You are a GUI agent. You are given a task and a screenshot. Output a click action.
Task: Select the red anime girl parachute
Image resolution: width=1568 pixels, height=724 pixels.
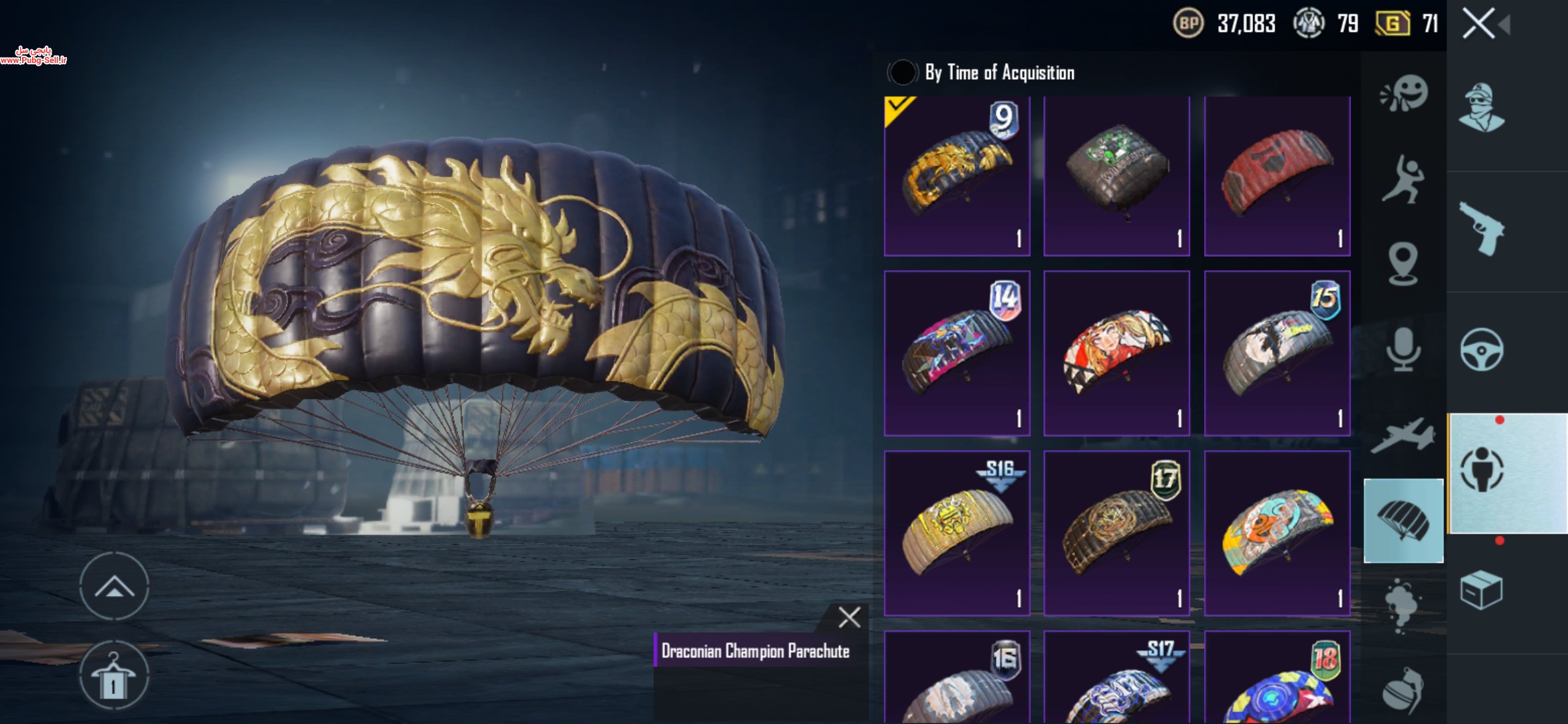point(1117,353)
